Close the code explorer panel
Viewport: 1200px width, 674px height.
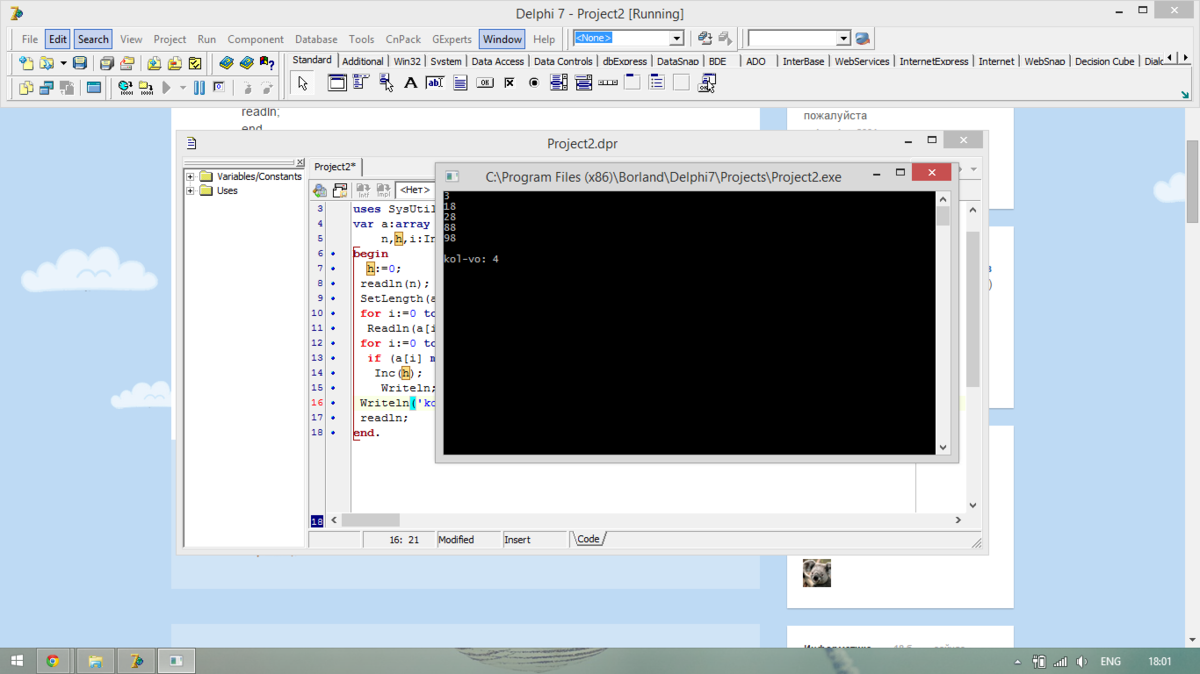point(300,162)
